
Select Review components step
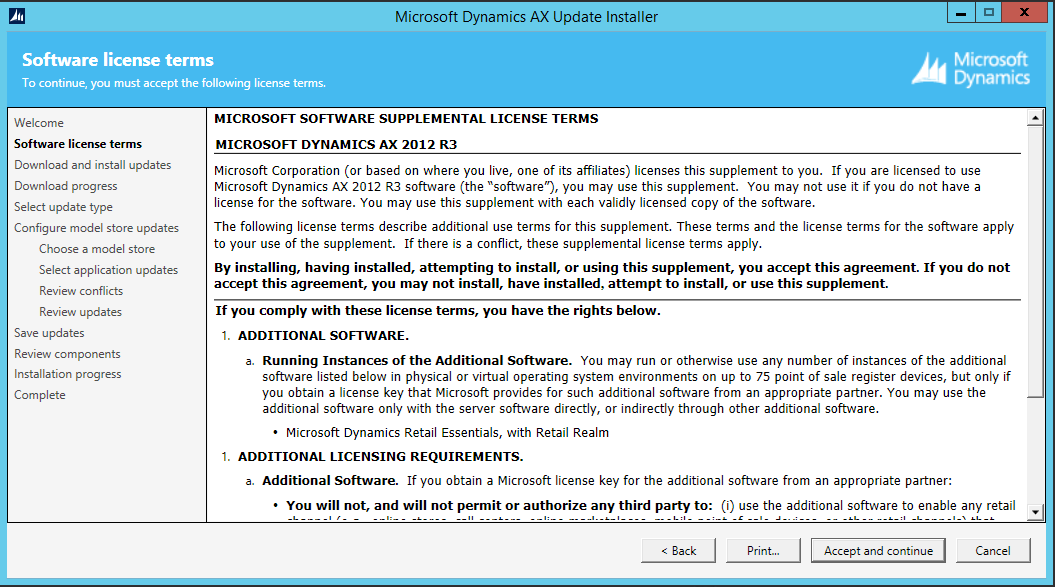pyautogui.click(x=67, y=353)
